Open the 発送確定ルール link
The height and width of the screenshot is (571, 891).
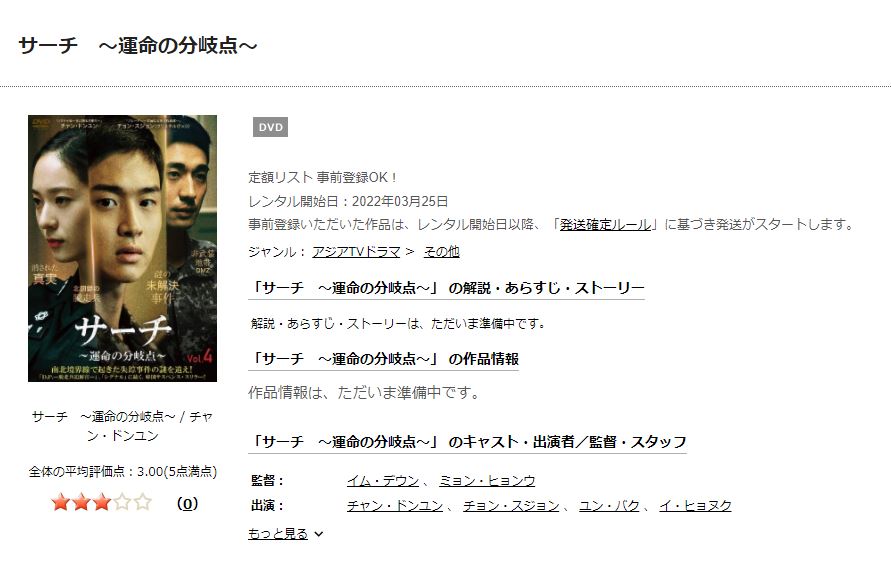(x=605, y=224)
